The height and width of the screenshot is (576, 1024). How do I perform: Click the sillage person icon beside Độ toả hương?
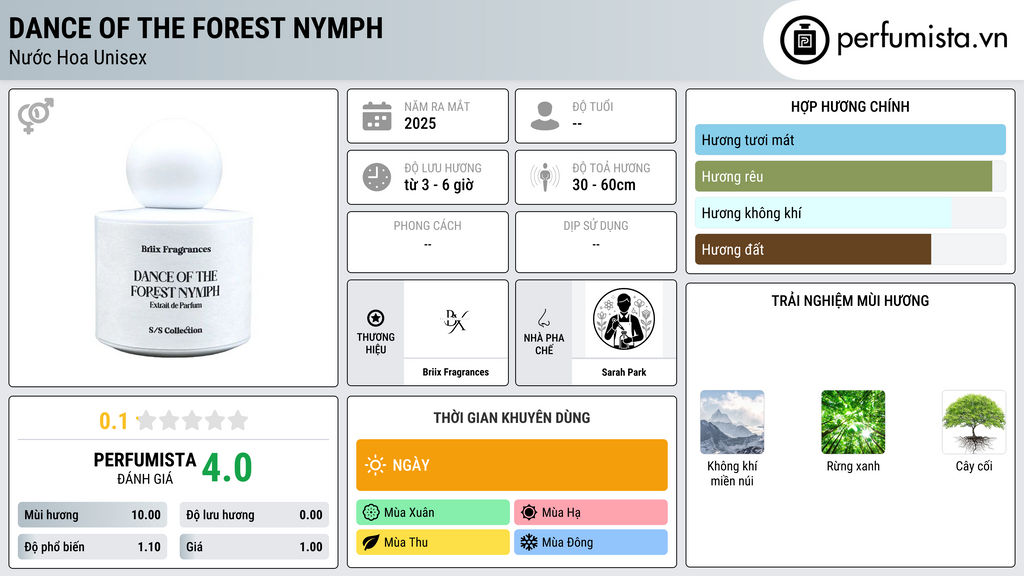545,177
